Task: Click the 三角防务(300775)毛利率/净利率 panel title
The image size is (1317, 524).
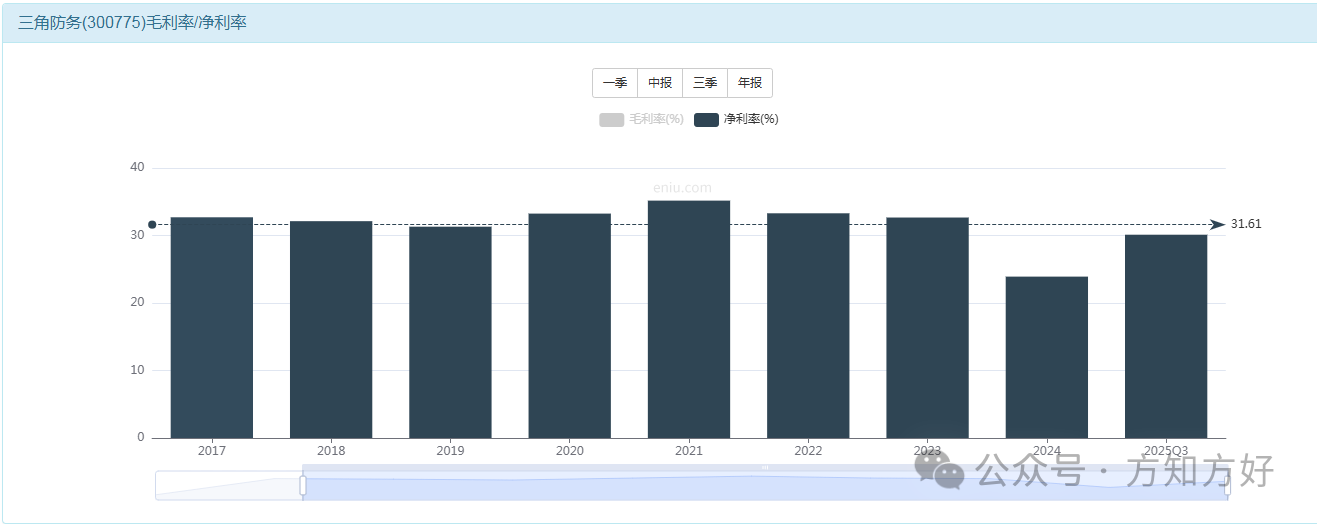Action: (x=132, y=23)
